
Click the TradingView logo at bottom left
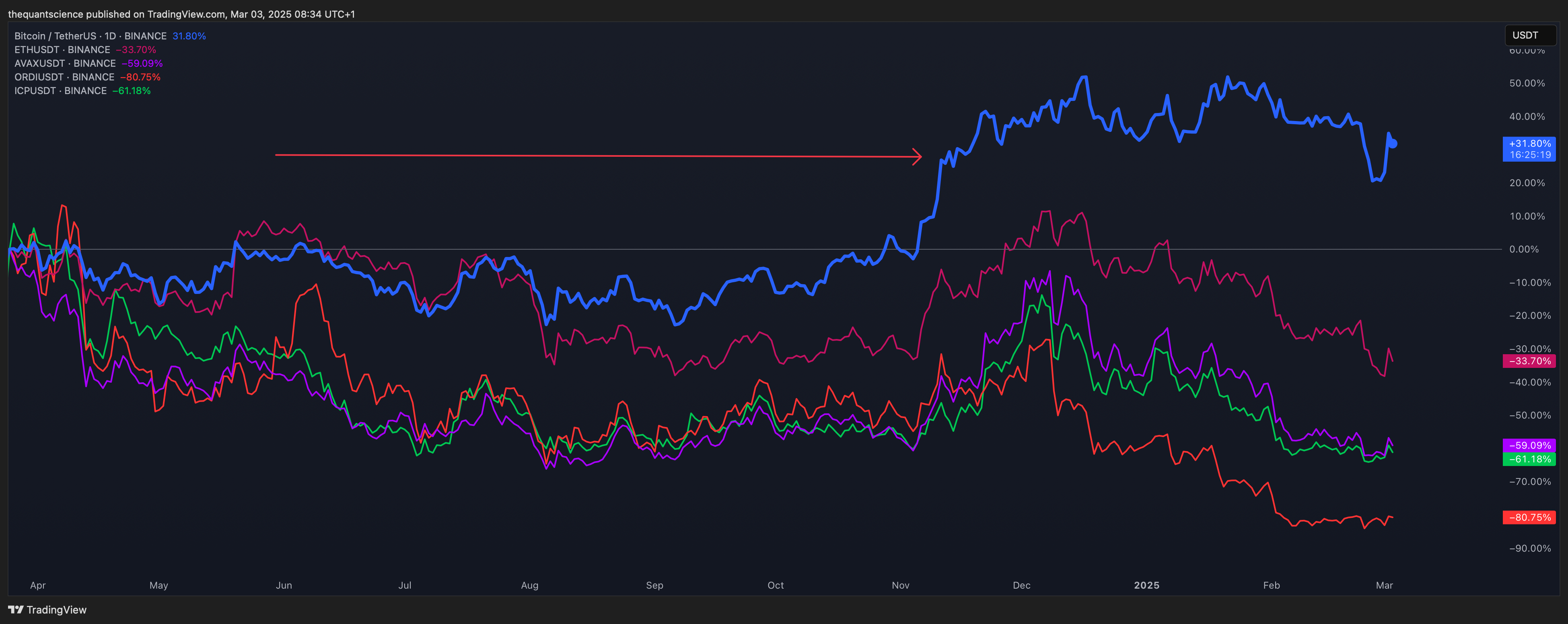pos(47,610)
